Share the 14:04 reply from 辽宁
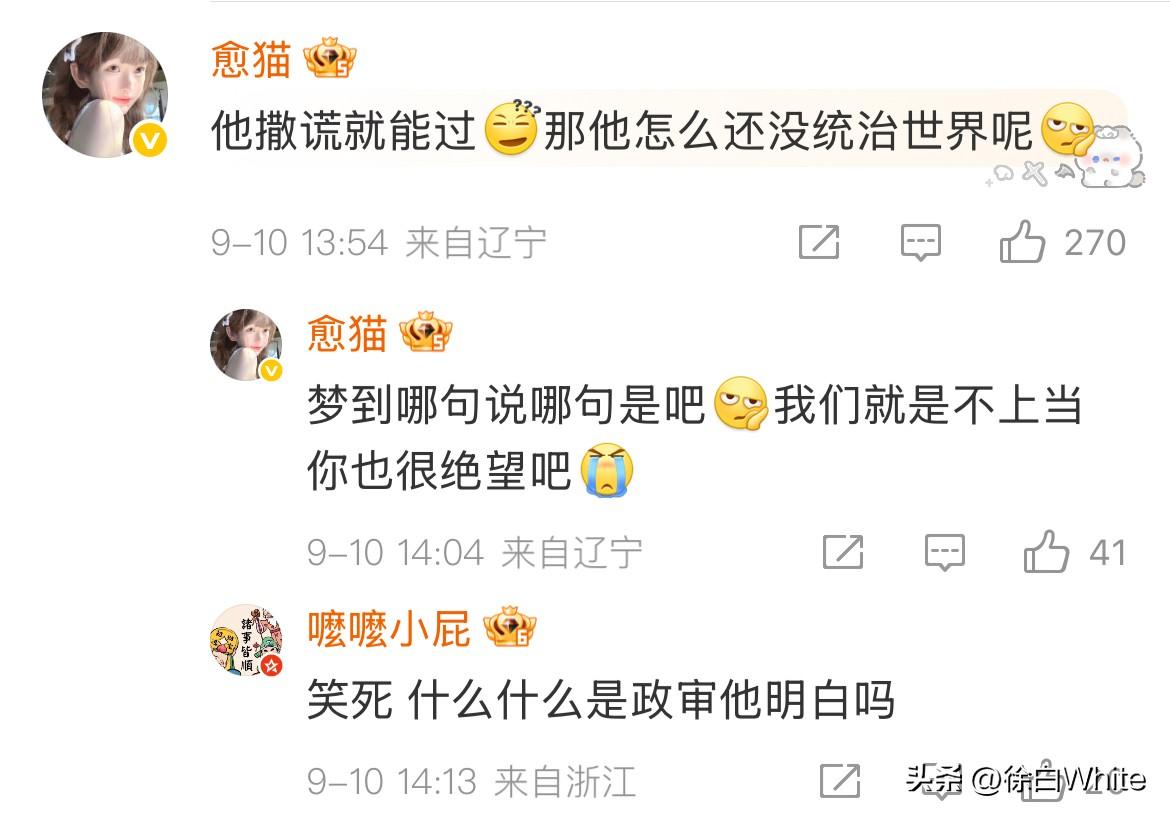This screenshot has width=1170, height=817. tap(843, 552)
